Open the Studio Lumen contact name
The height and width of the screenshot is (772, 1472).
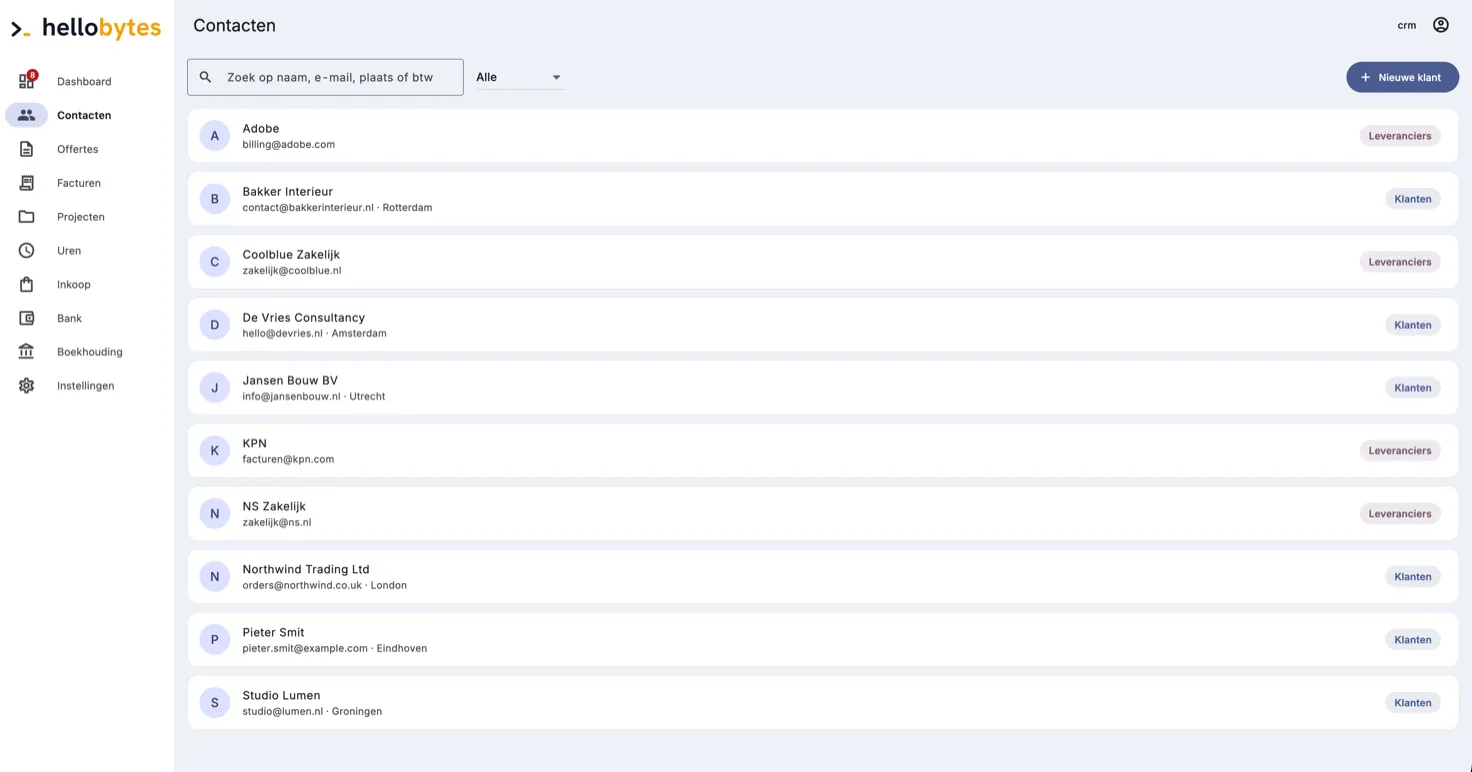[x=281, y=696]
